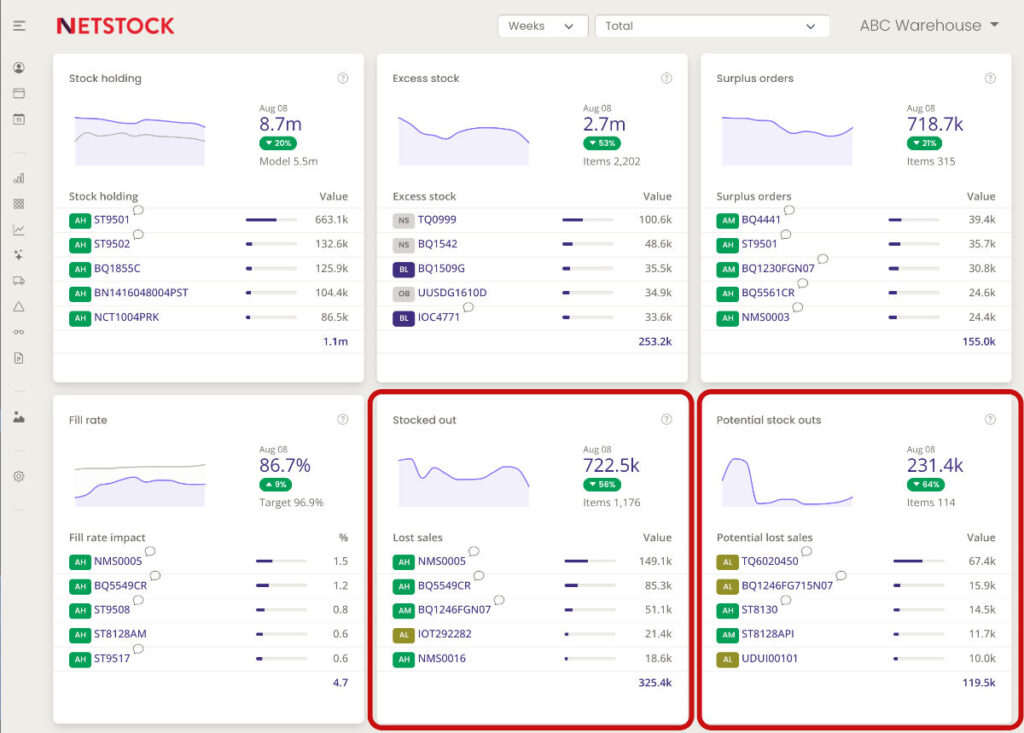
Task: Click the AI sparkle icon in sidebar
Action: pos(17,252)
